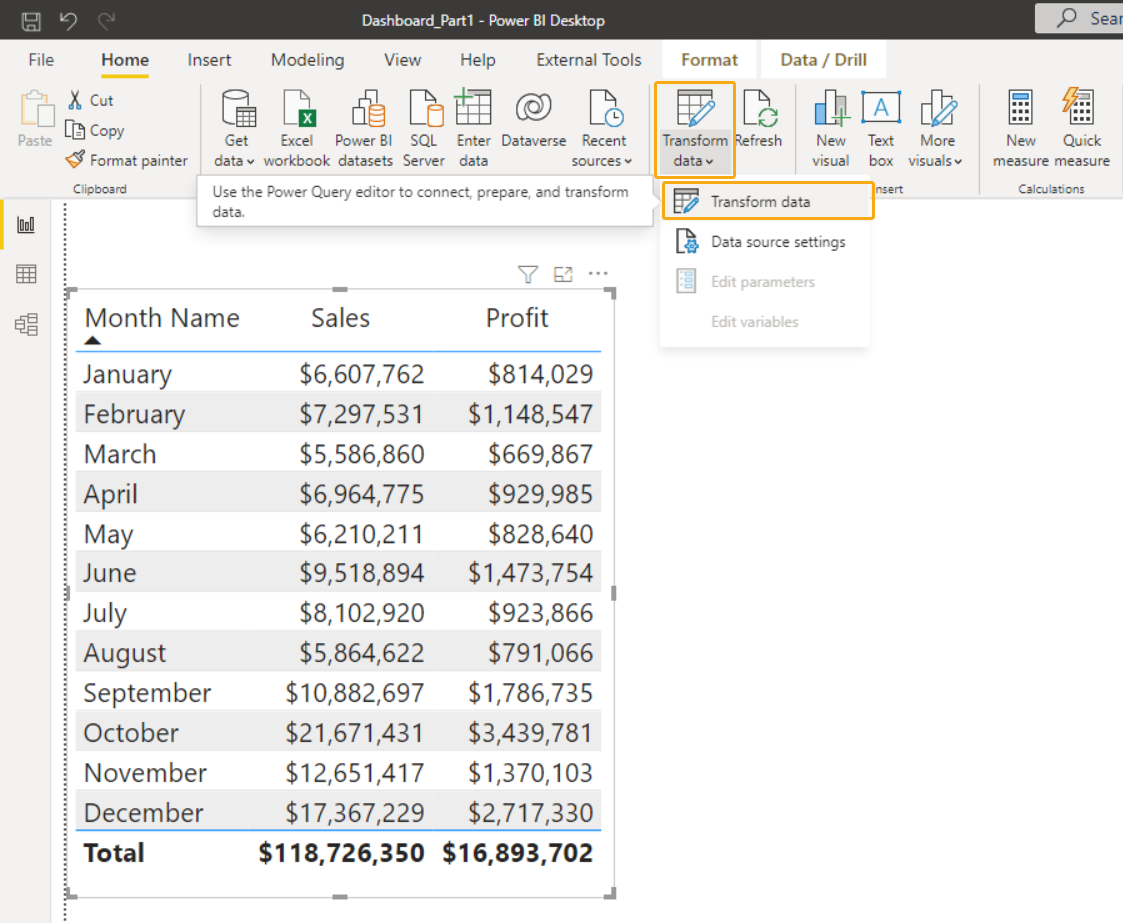The height and width of the screenshot is (923, 1123).
Task: Select the Home ribbon tab
Action: [x=125, y=60]
